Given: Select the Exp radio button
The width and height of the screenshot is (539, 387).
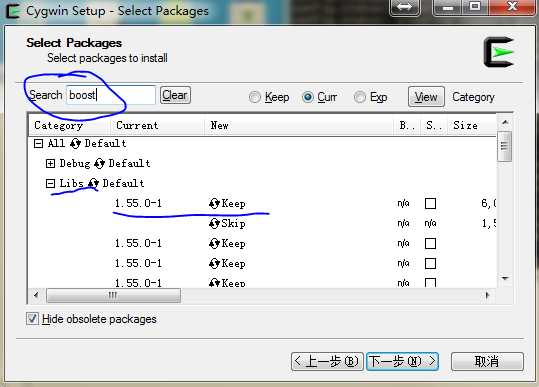Looking at the screenshot, I should 360,97.
